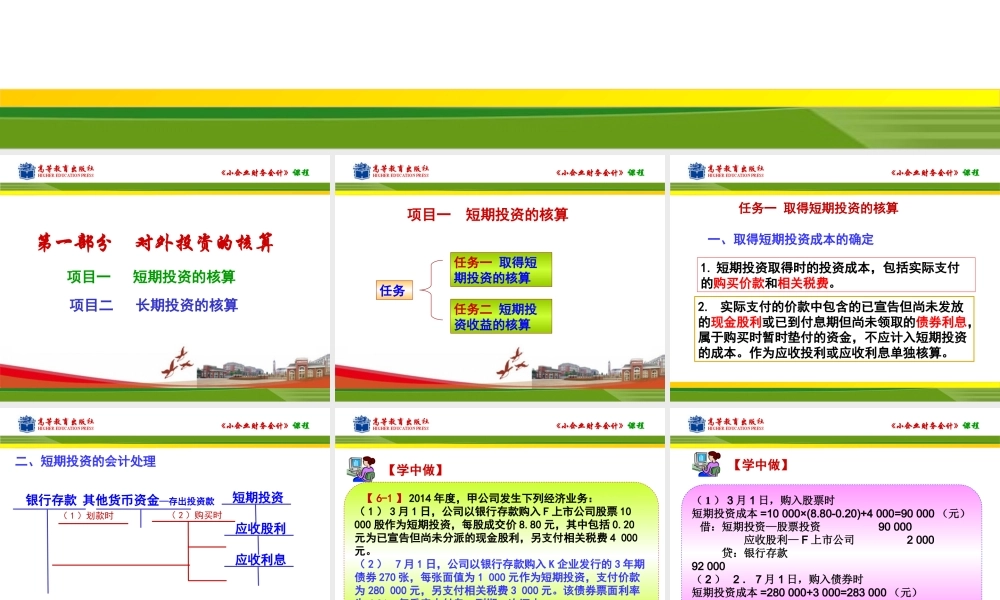1000x600 pixels.
Task: Select the 任务一 取得短期投资的核算 green box
Action: click(x=500, y=268)
